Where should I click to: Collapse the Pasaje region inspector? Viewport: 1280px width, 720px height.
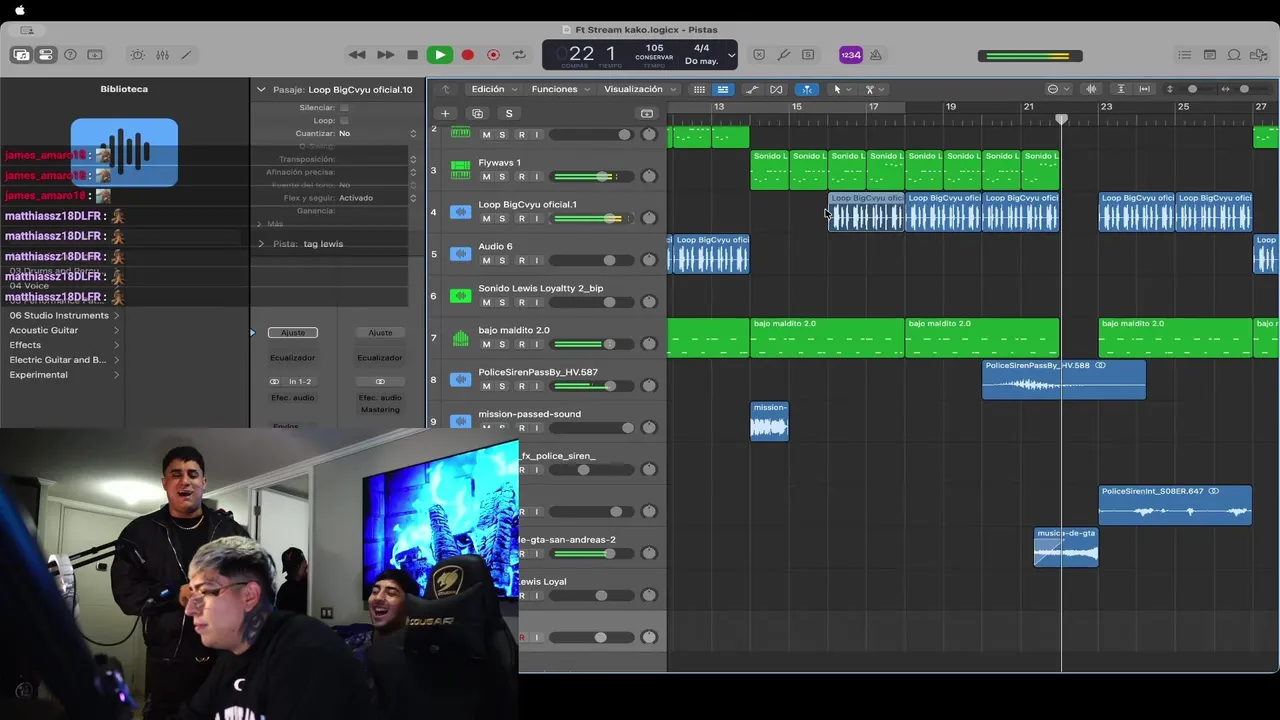(261, 90)
